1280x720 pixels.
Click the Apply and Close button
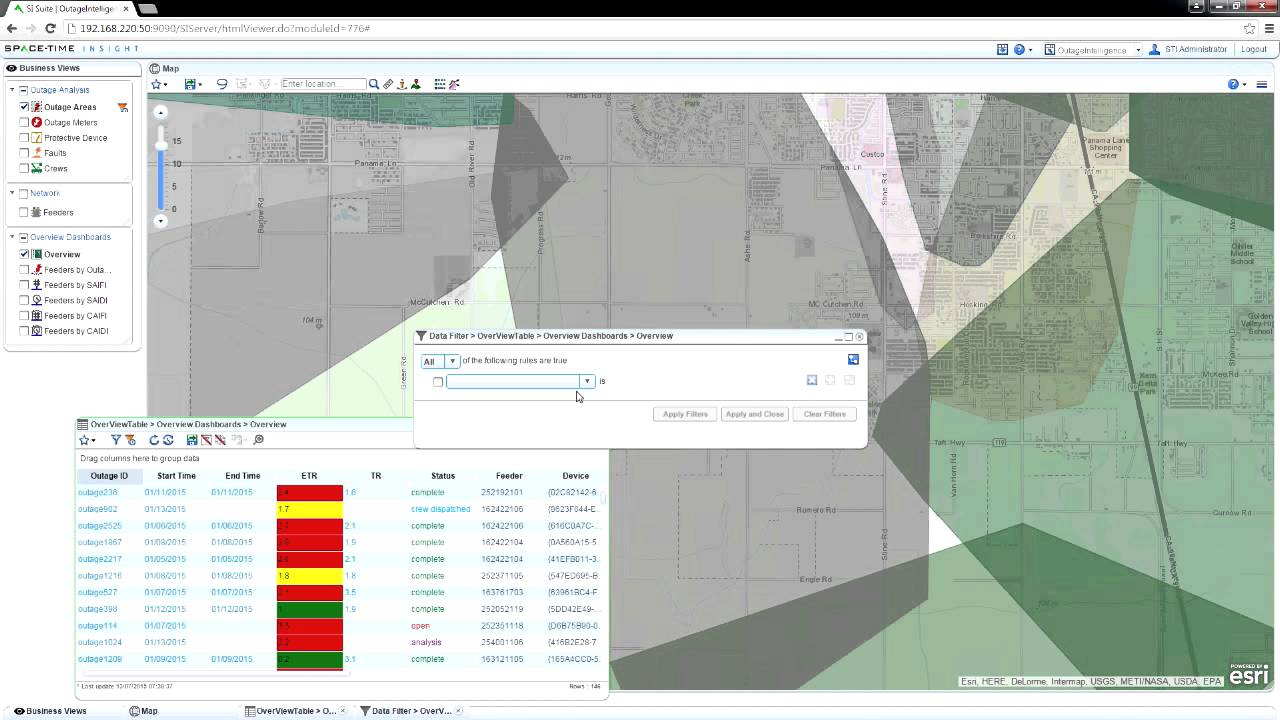point(754,414)
